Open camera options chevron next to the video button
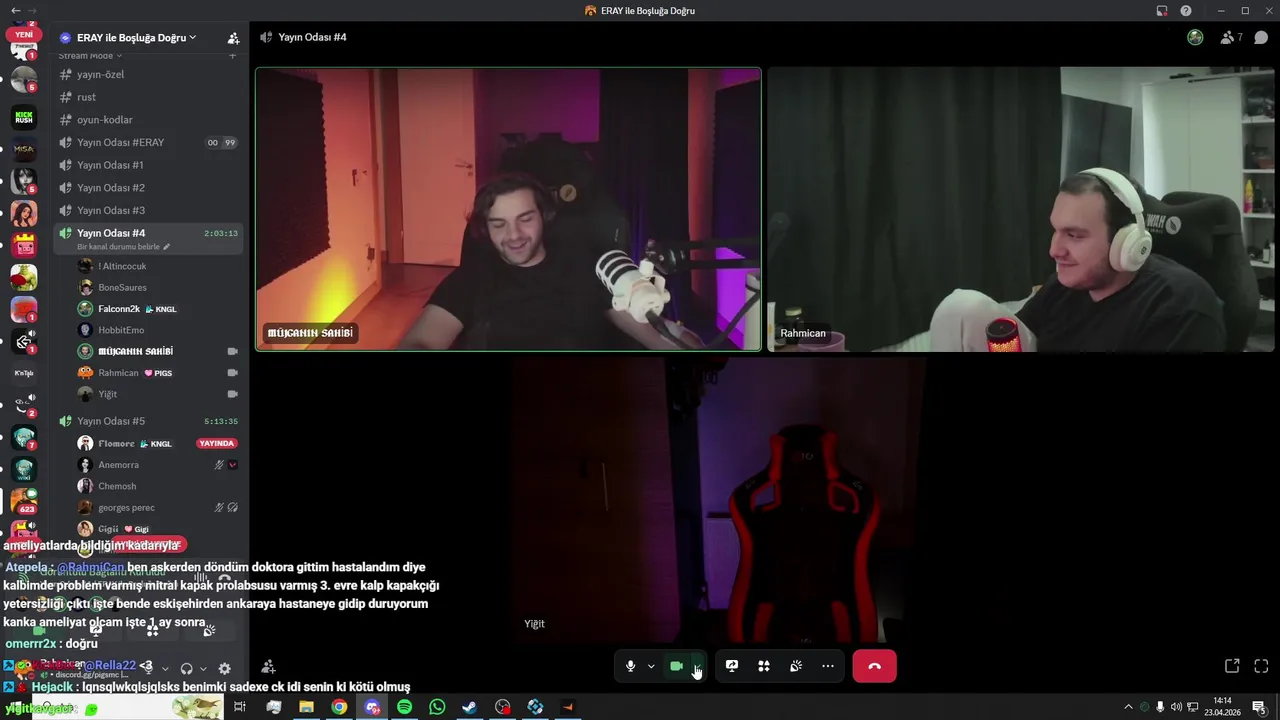 pos(697,666)
